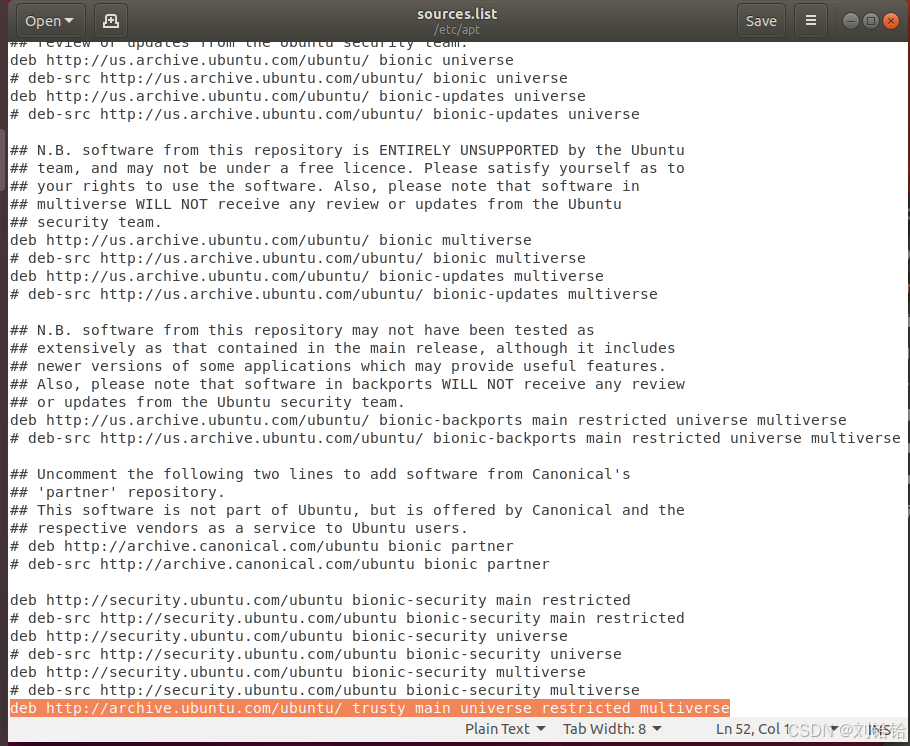Click the commented deb-src bionic multiverse line
Screen dimensions: 910x746
[x=290, y=258]
